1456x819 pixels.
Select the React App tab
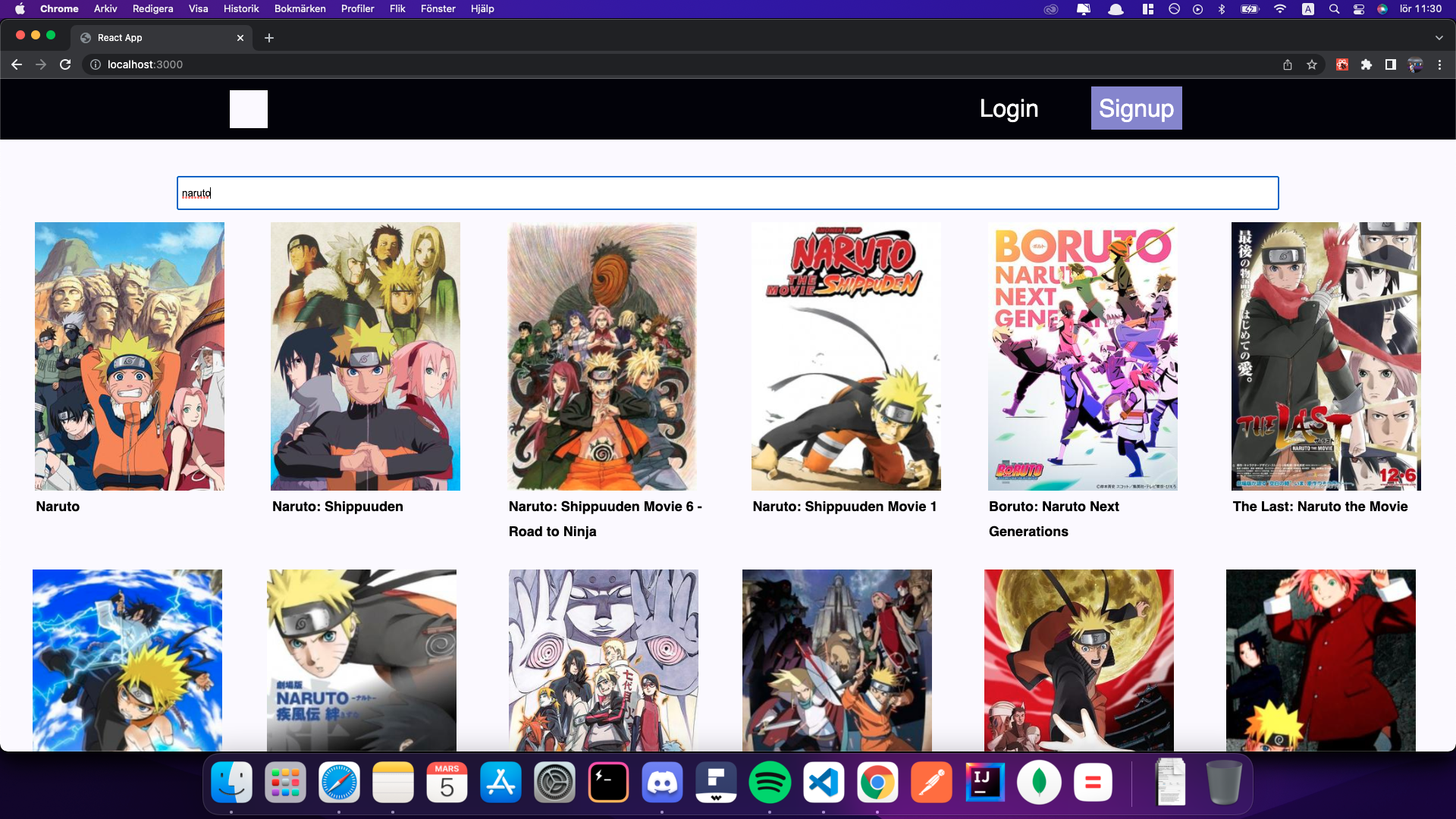[x=162, y=38]
